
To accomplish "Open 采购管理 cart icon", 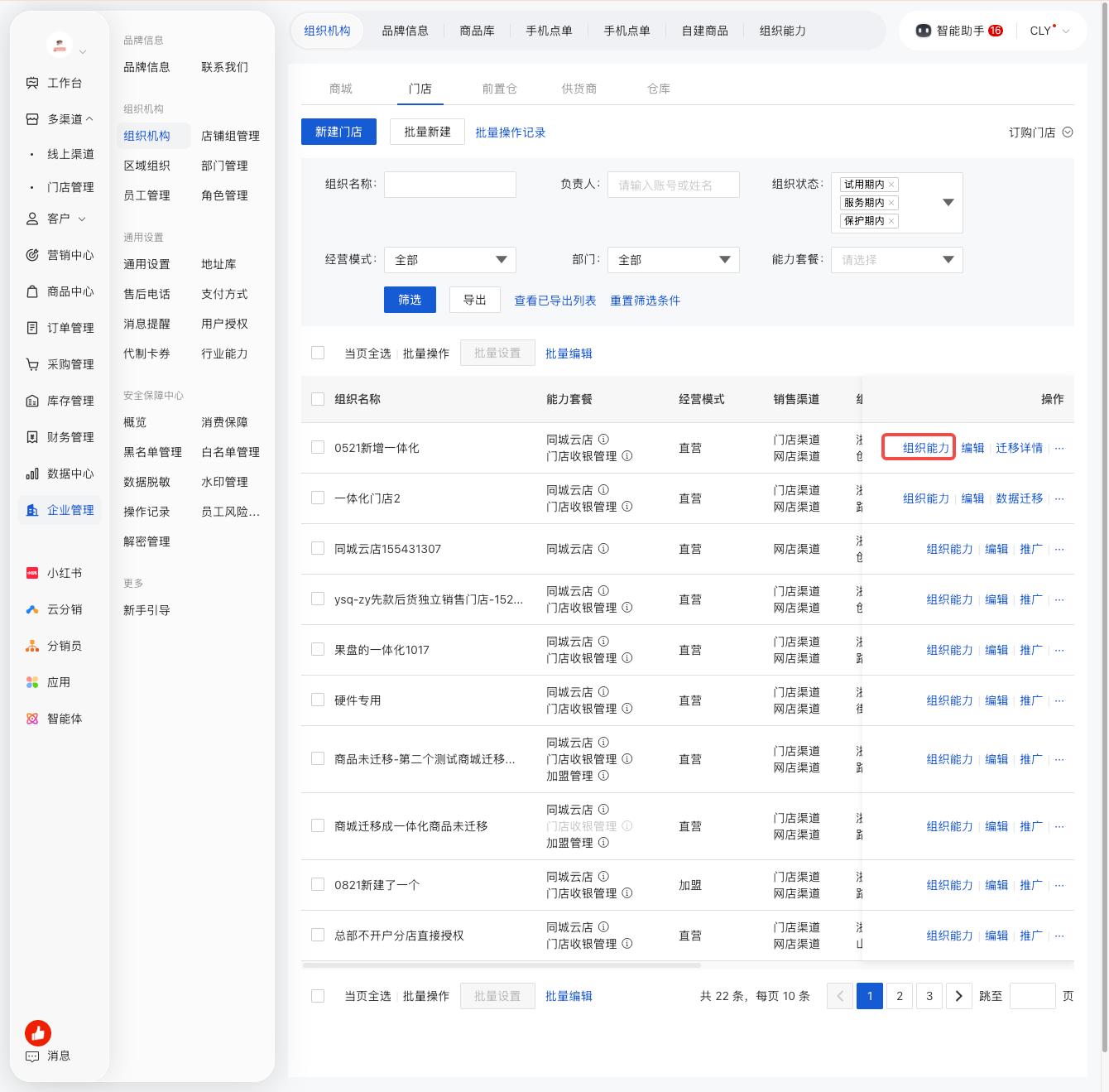I will pos(32,364).
